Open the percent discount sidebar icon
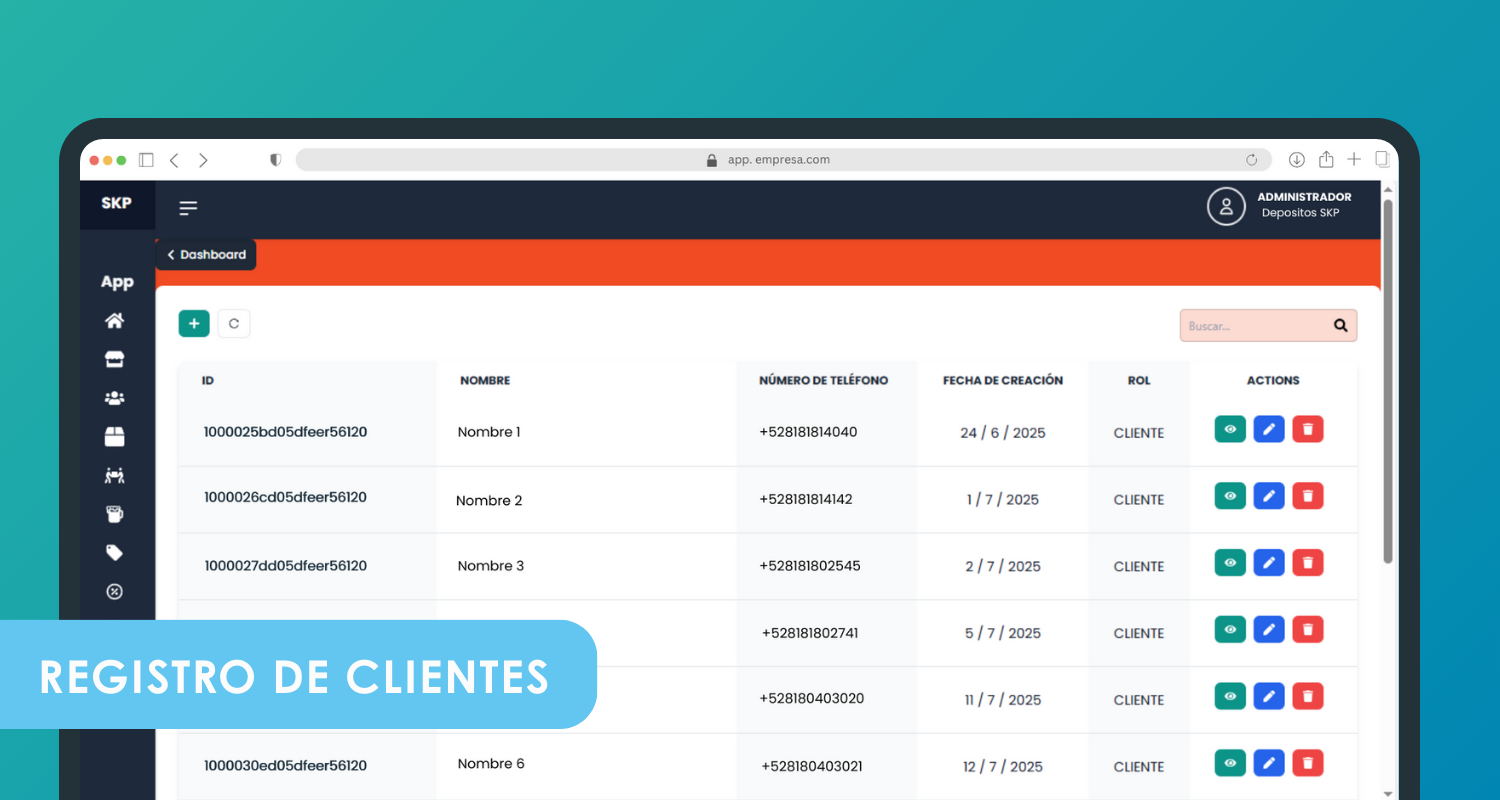The width and height of the screenshot is (1500, 800). coord(115,592)
